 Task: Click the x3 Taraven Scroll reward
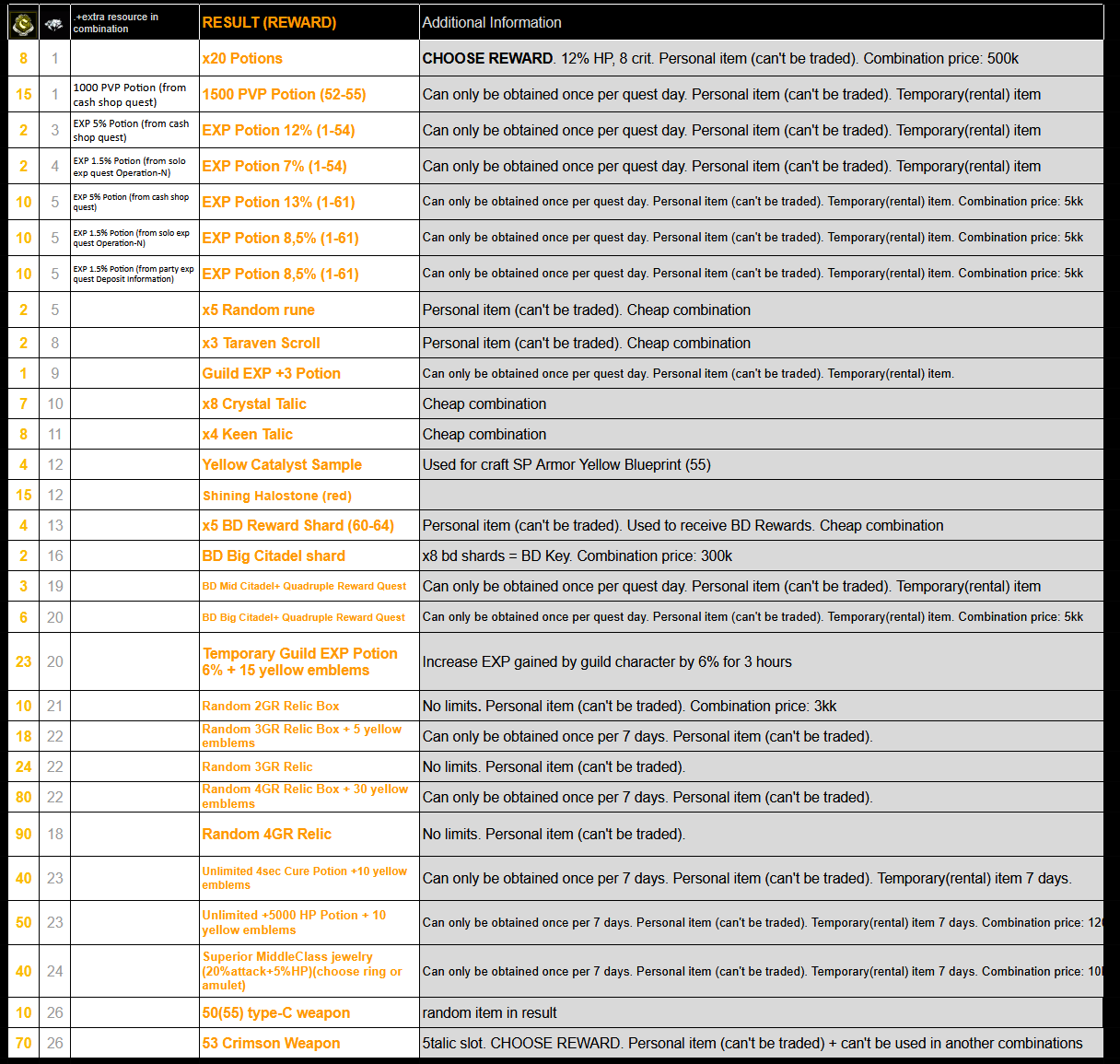coord(261,343)
